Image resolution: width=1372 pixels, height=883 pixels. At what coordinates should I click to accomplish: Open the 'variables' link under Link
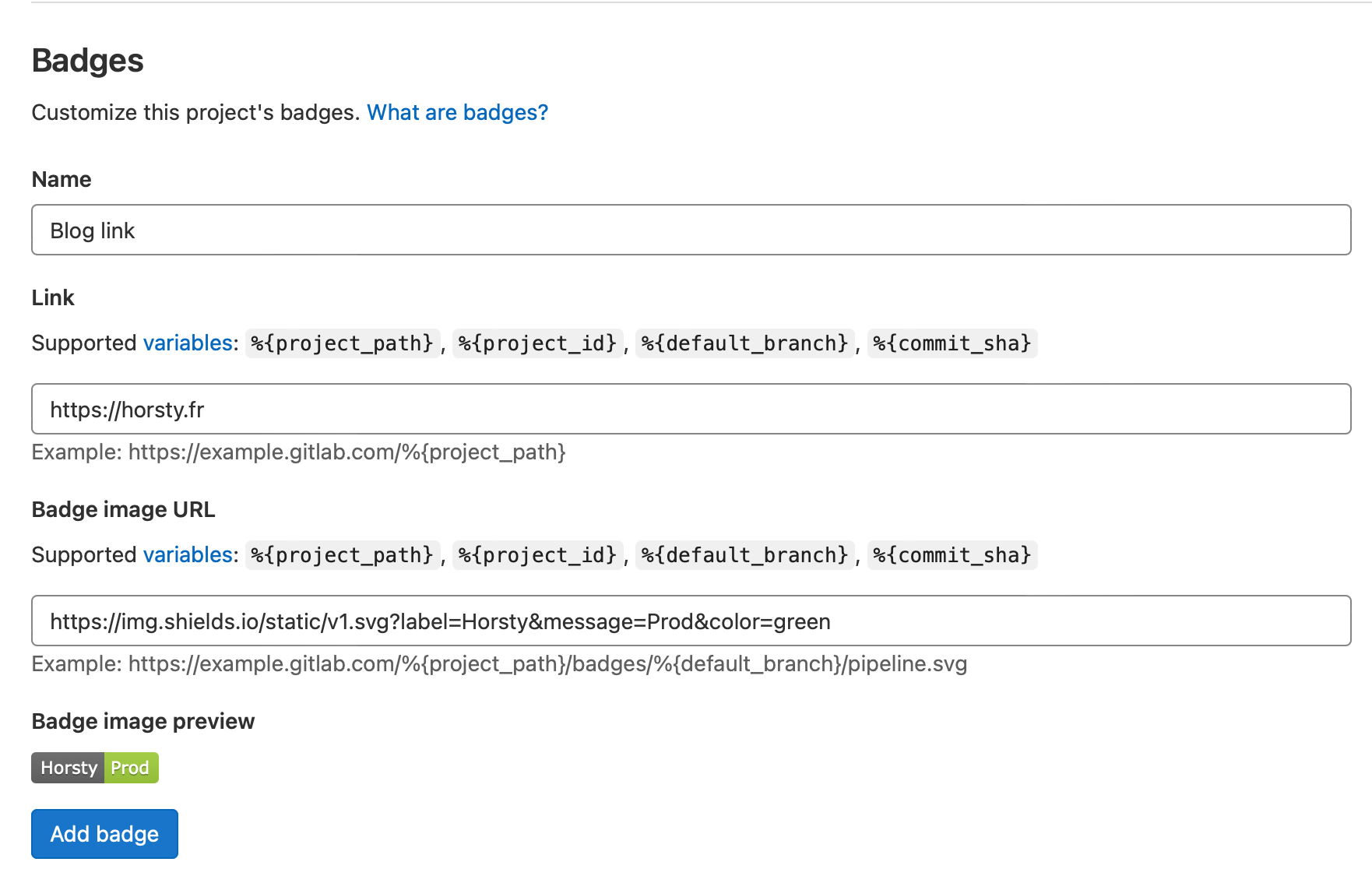pyautogui.click(x=188, y=343)
